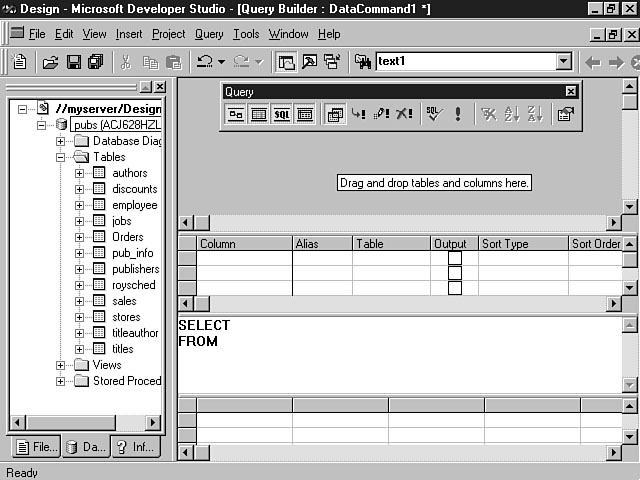Open the Tools menu

point(246,34)
